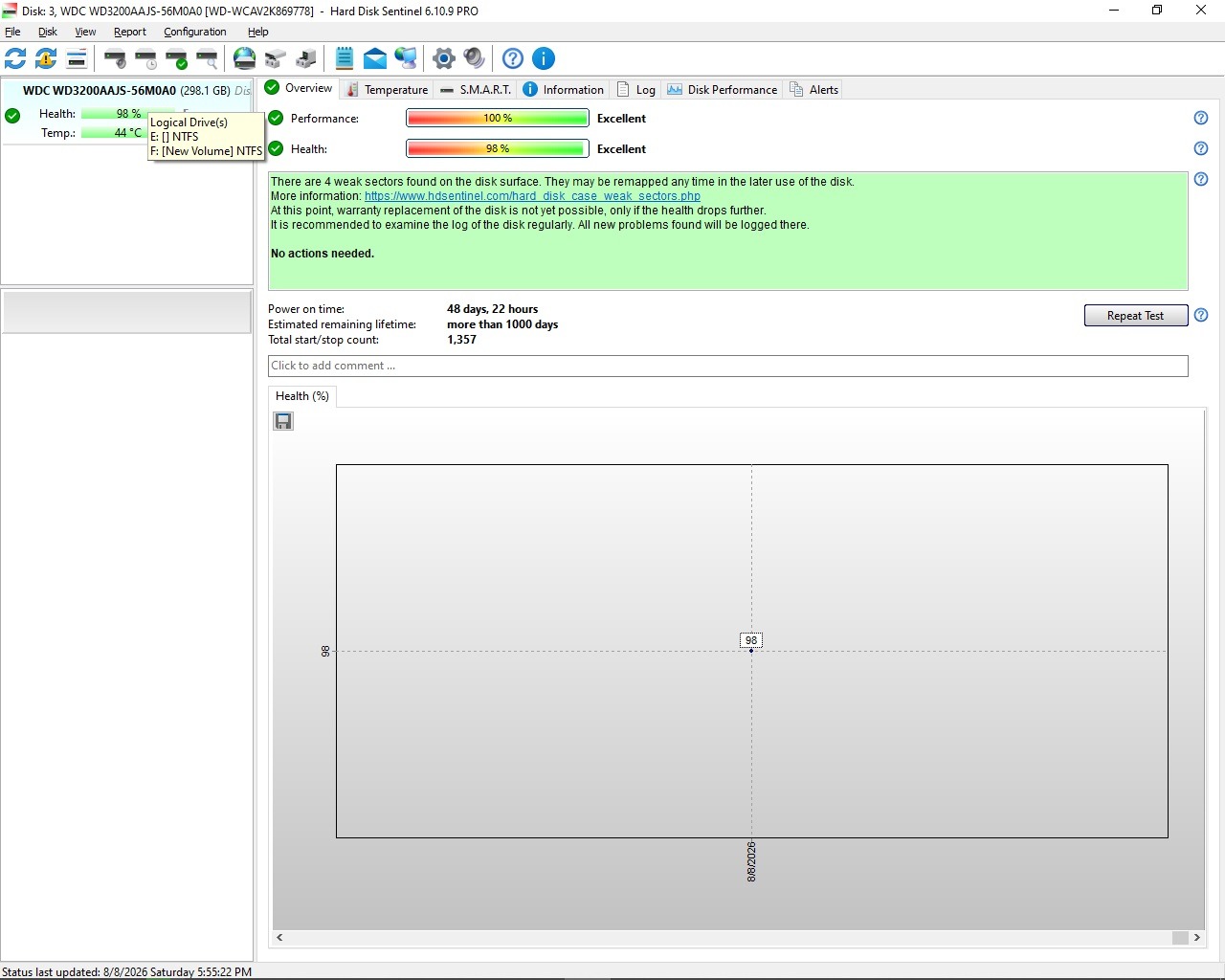Click the computer with drive toolbar icon

pos(306,58)
